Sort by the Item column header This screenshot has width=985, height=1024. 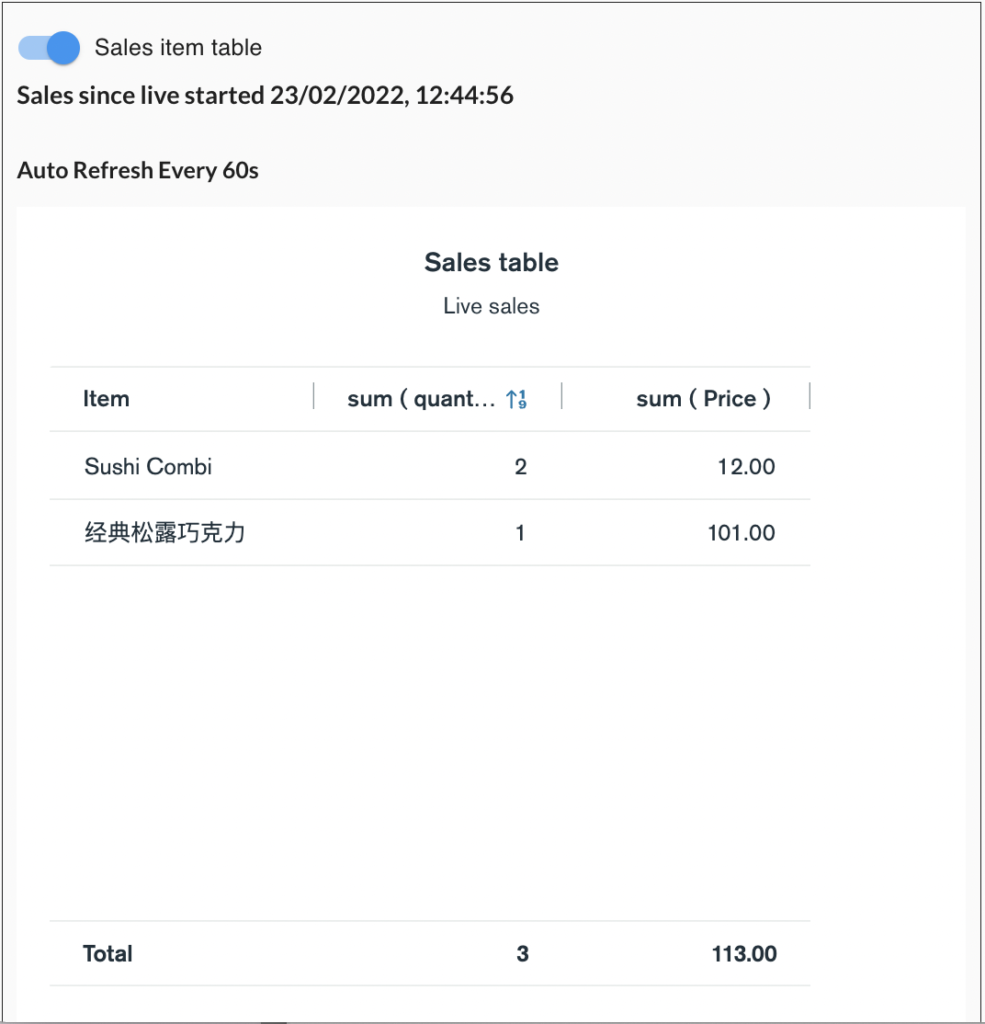point(106,398)
